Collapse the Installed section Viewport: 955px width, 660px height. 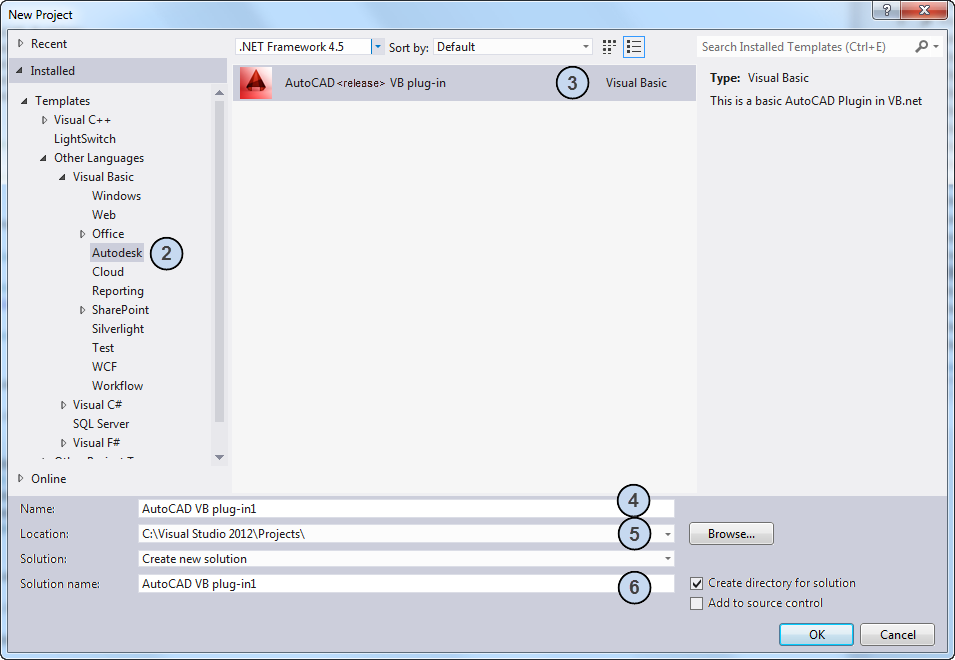coord(19,71)
